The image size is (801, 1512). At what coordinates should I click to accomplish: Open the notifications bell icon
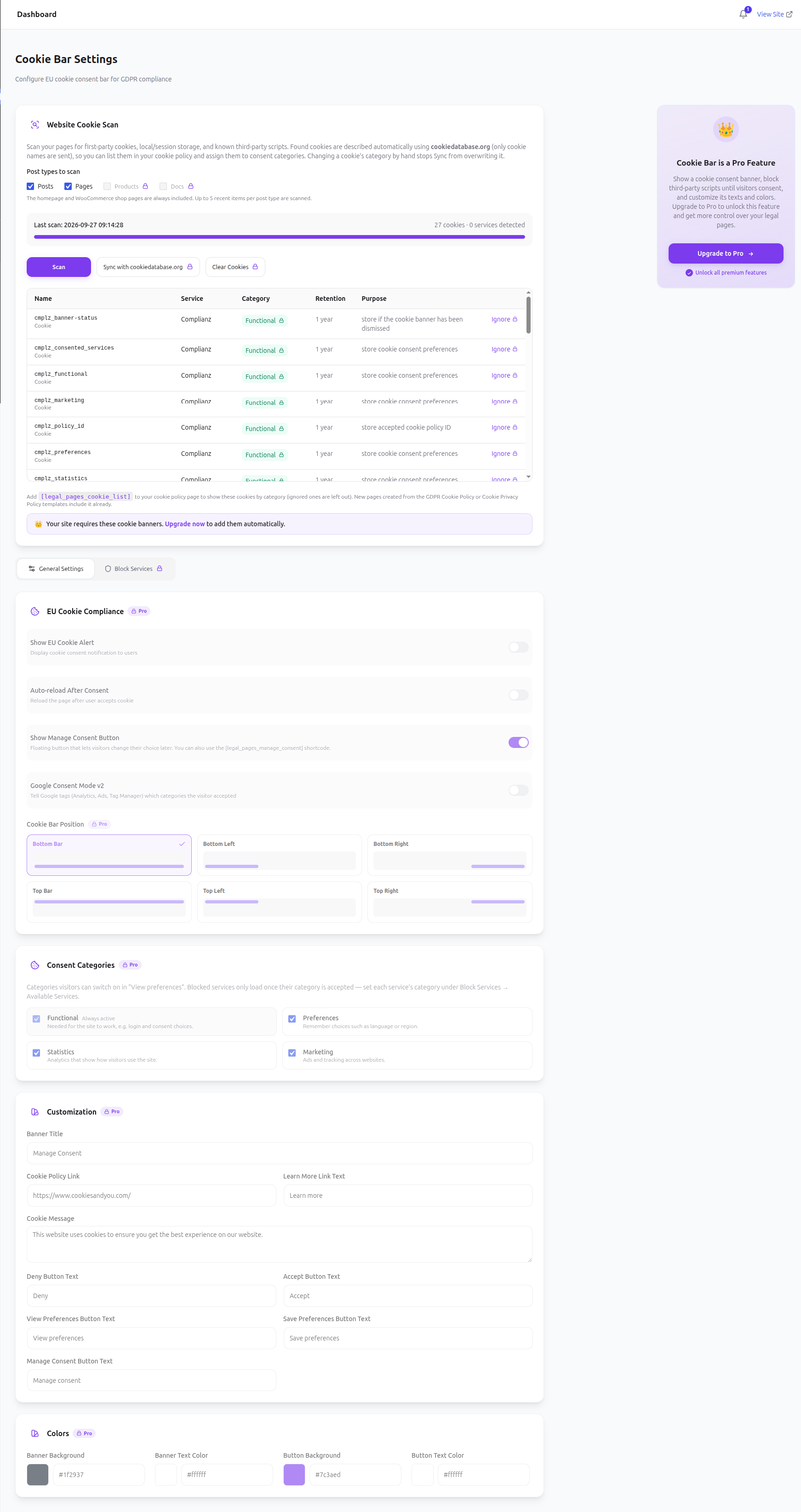click(743, 14)
